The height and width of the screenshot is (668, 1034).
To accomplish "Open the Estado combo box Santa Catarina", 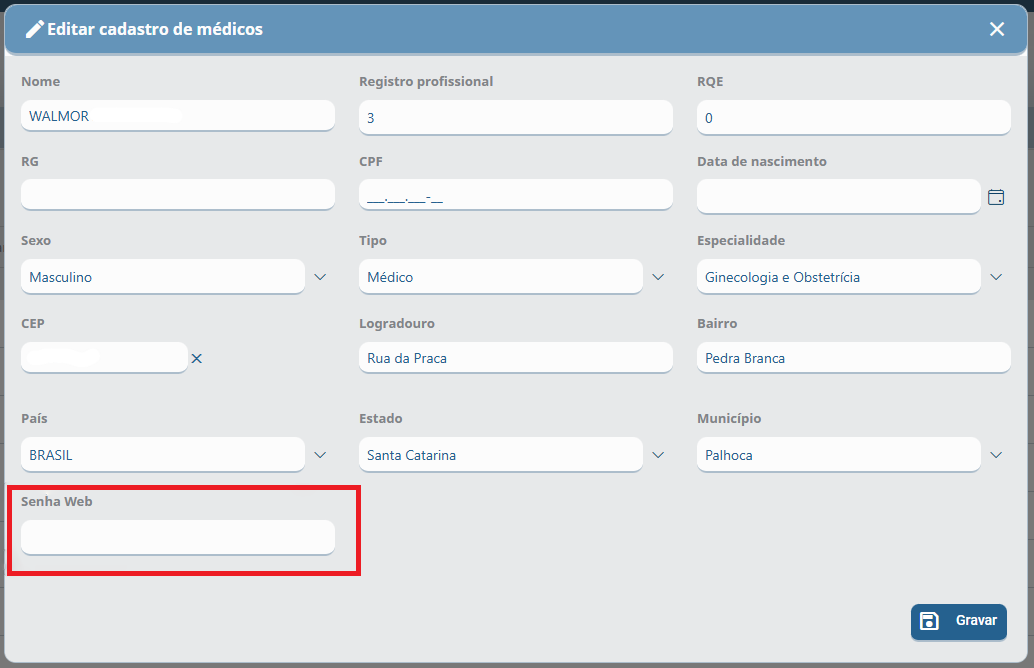I will (x=501, y=454).
